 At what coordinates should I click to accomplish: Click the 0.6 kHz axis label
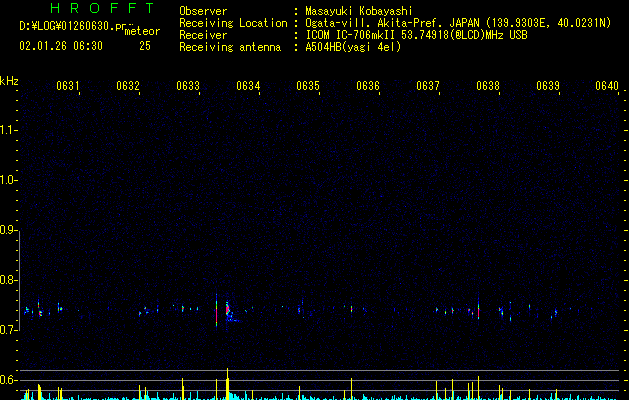8,380
